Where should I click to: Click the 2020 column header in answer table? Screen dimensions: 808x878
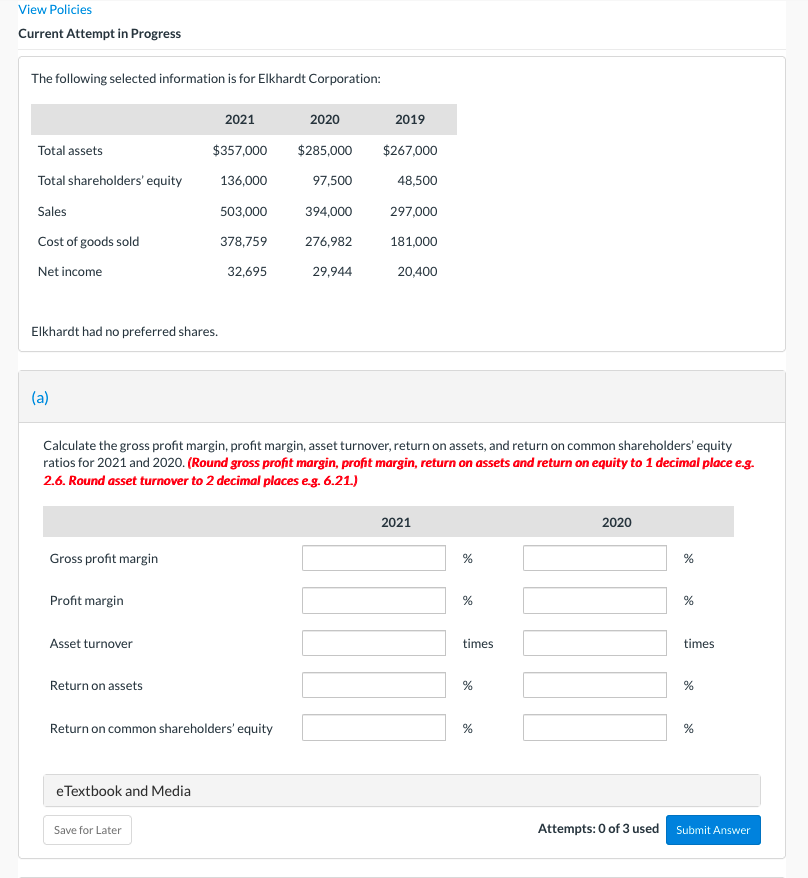(x=616, y=521)
